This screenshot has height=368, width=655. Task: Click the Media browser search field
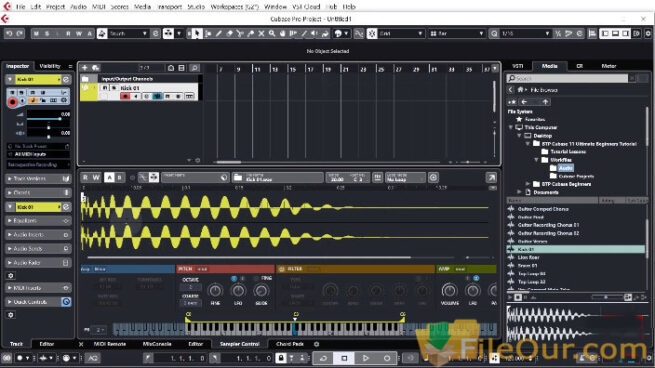[567, 78]
